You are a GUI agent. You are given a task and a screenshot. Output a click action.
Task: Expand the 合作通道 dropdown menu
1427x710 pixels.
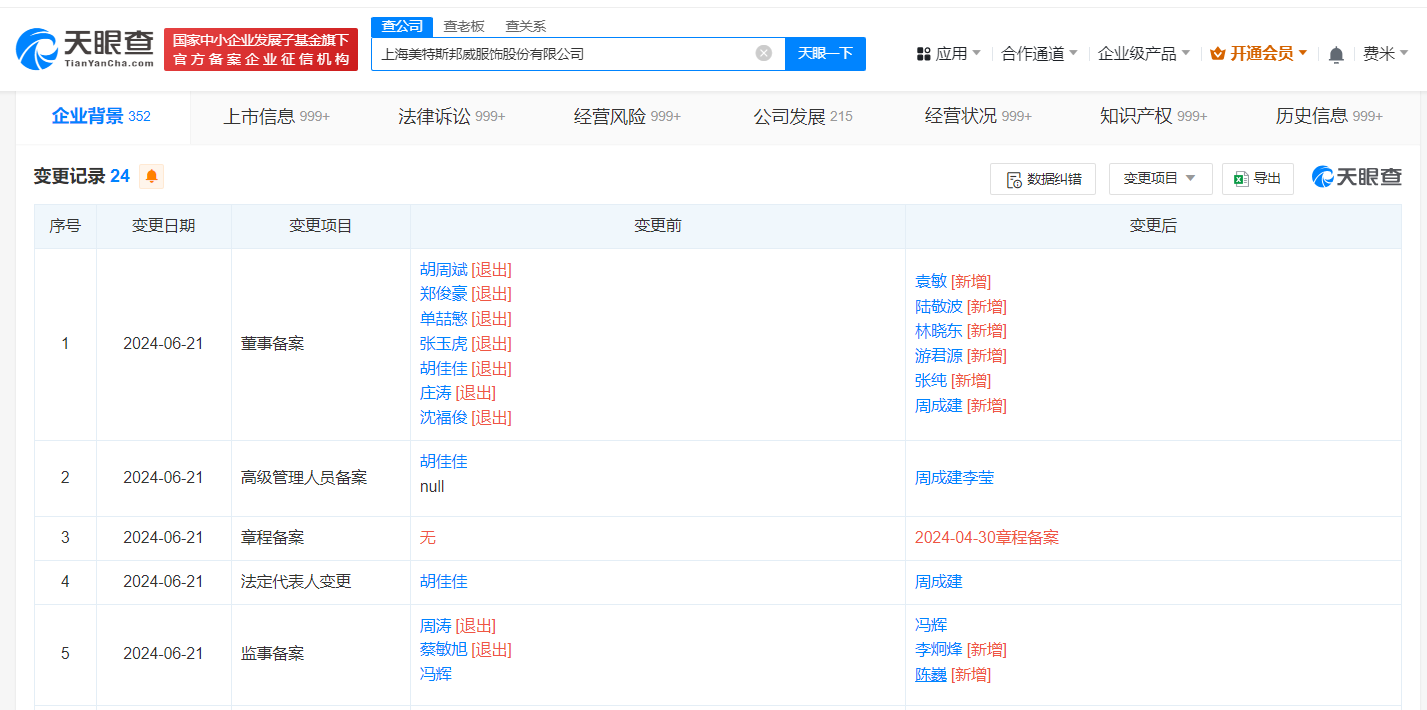point(1039,54)
